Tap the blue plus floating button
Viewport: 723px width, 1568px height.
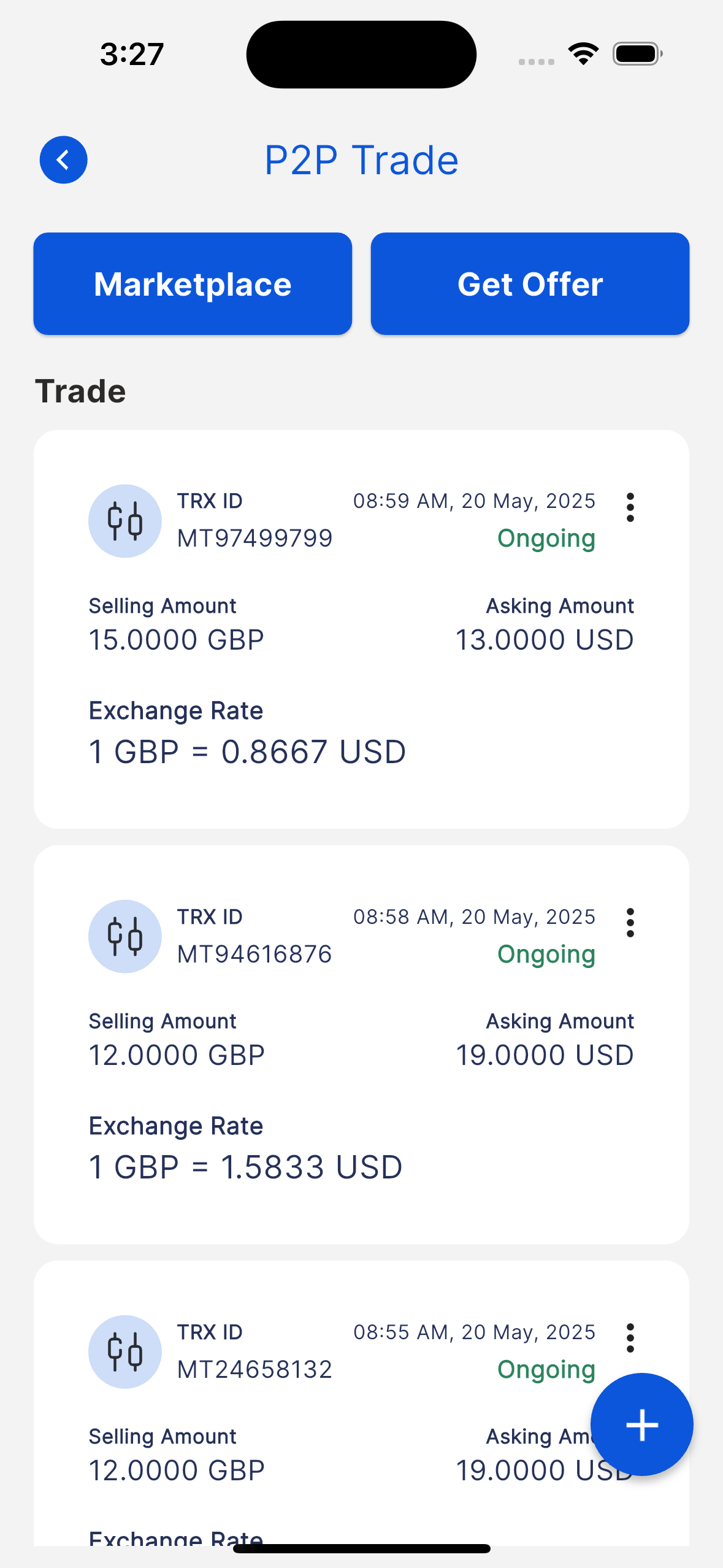pyautogui.click(x=641, y=1424)
